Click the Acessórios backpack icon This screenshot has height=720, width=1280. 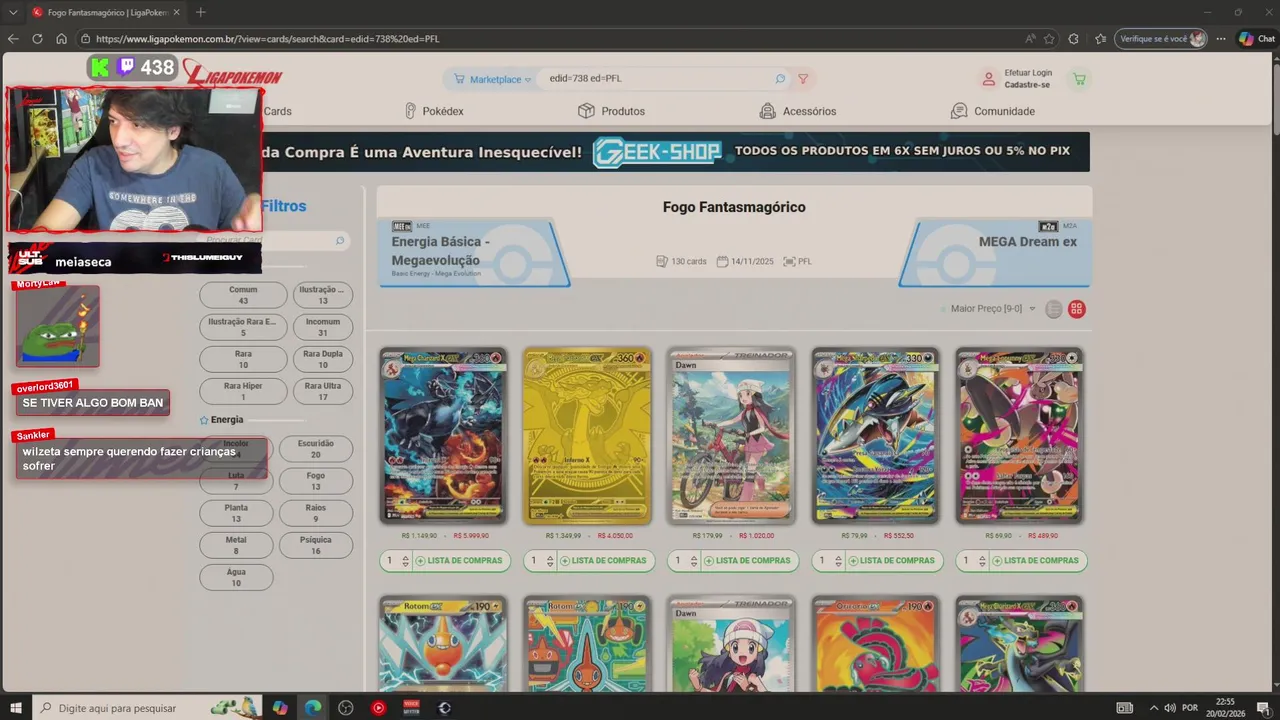(767, 111)
